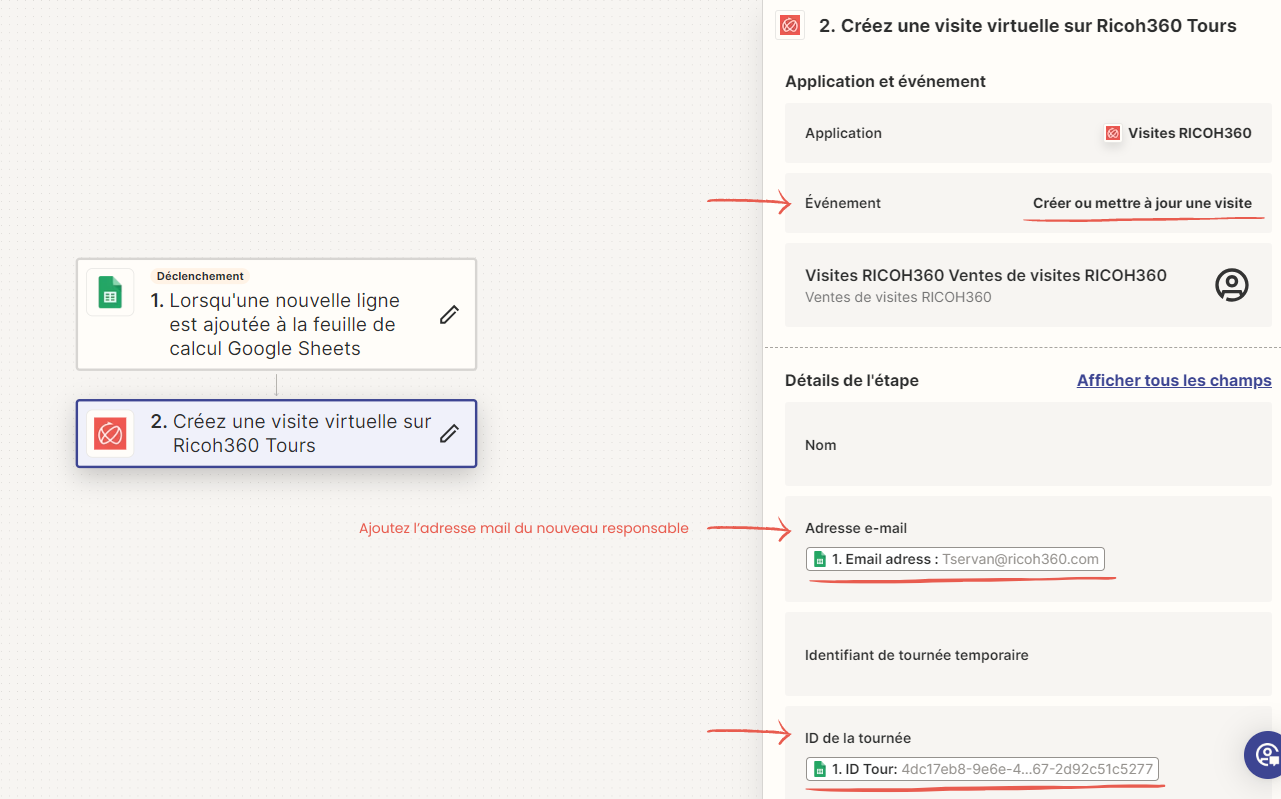The image size is (1281, 799).
Task: Open Afficher tous les champs link
Action: pos(1174,380)
